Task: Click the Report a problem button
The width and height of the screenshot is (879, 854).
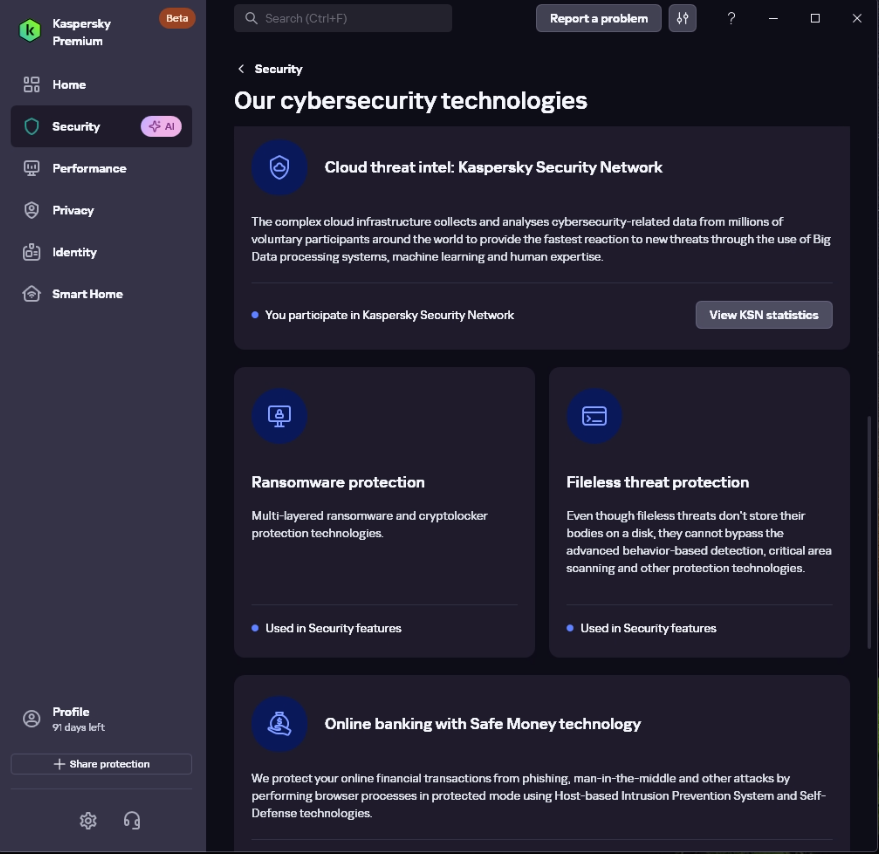Action: pos(599,19)
